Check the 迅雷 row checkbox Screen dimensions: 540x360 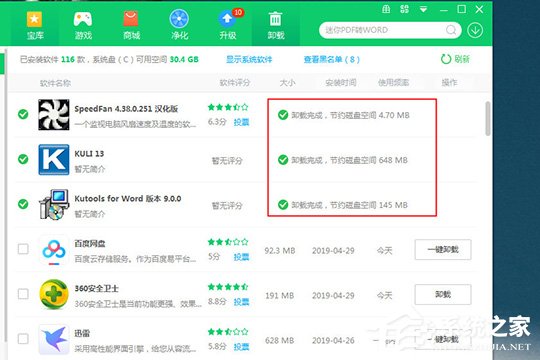pos(23,339)
